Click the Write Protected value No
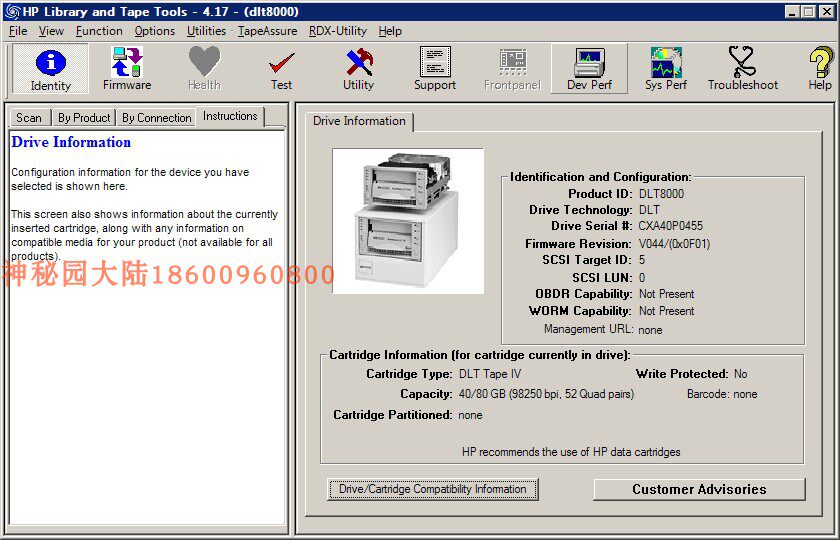The height and width of the screenshot is (540, 840). [x=740, y=374]
